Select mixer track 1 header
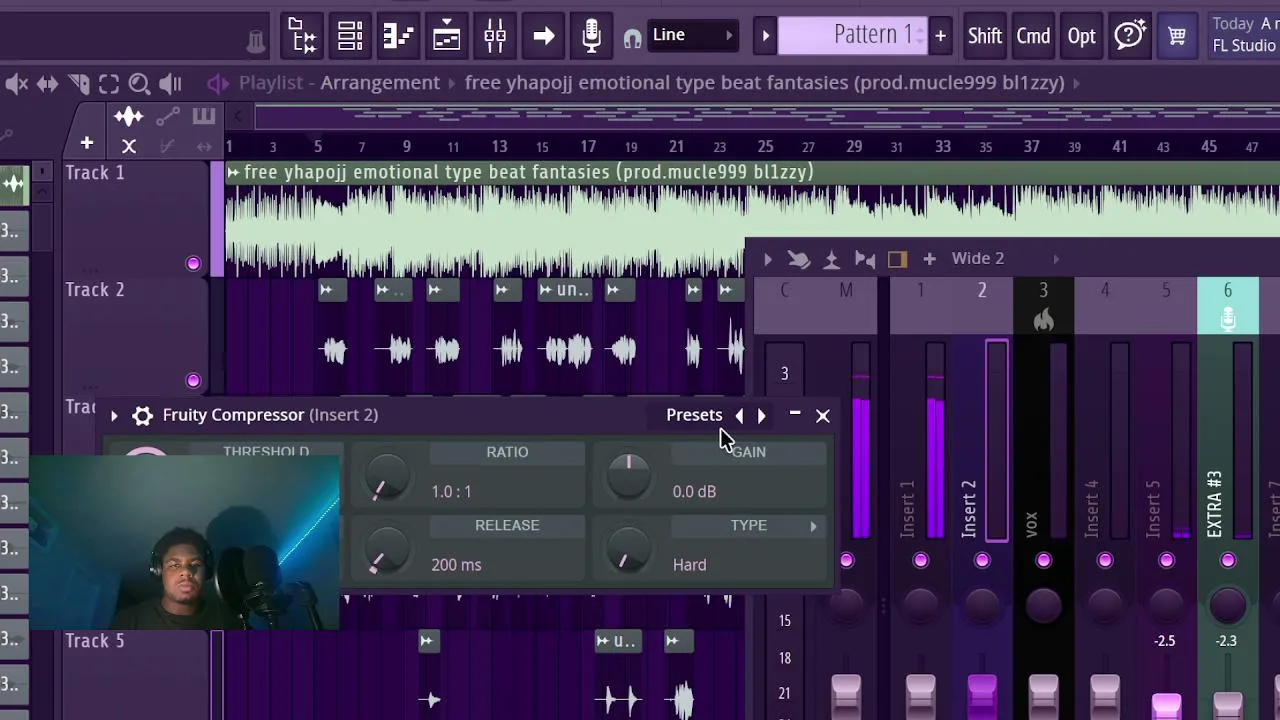1280x720 pixels. coord(920,305)
